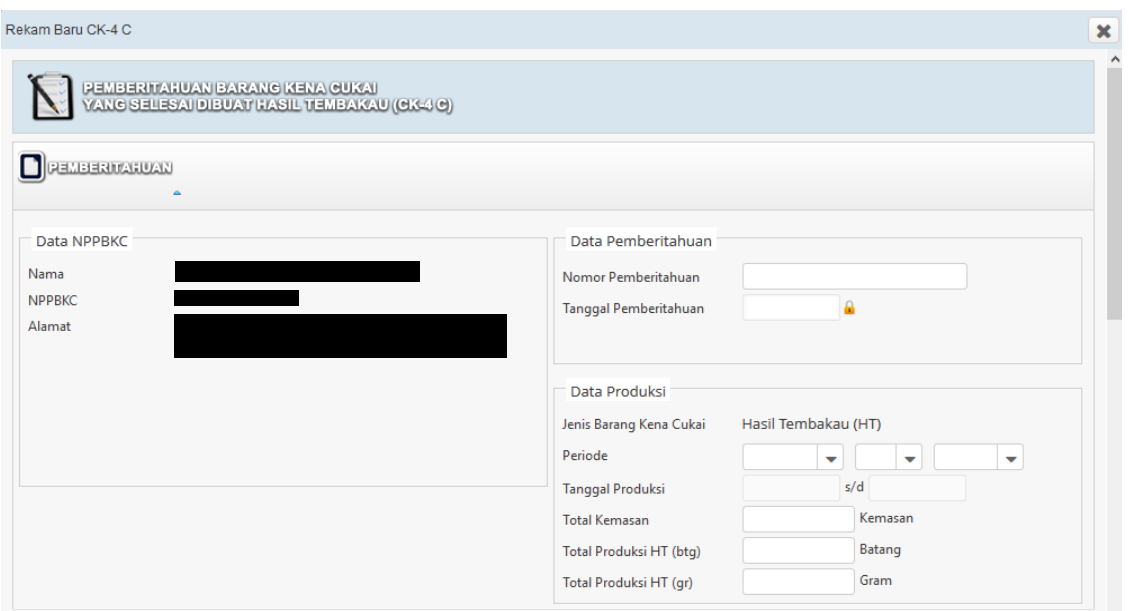Click the lock icon beside Tanggal Pemberitahuan
The image size is (1129, 611).
(849, 308)
